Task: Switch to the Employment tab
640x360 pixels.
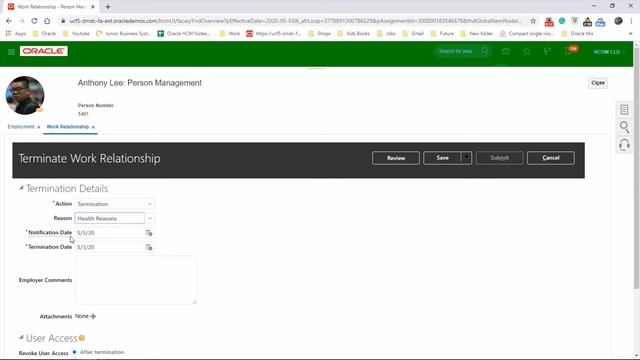Action: (x=21, y=127)
